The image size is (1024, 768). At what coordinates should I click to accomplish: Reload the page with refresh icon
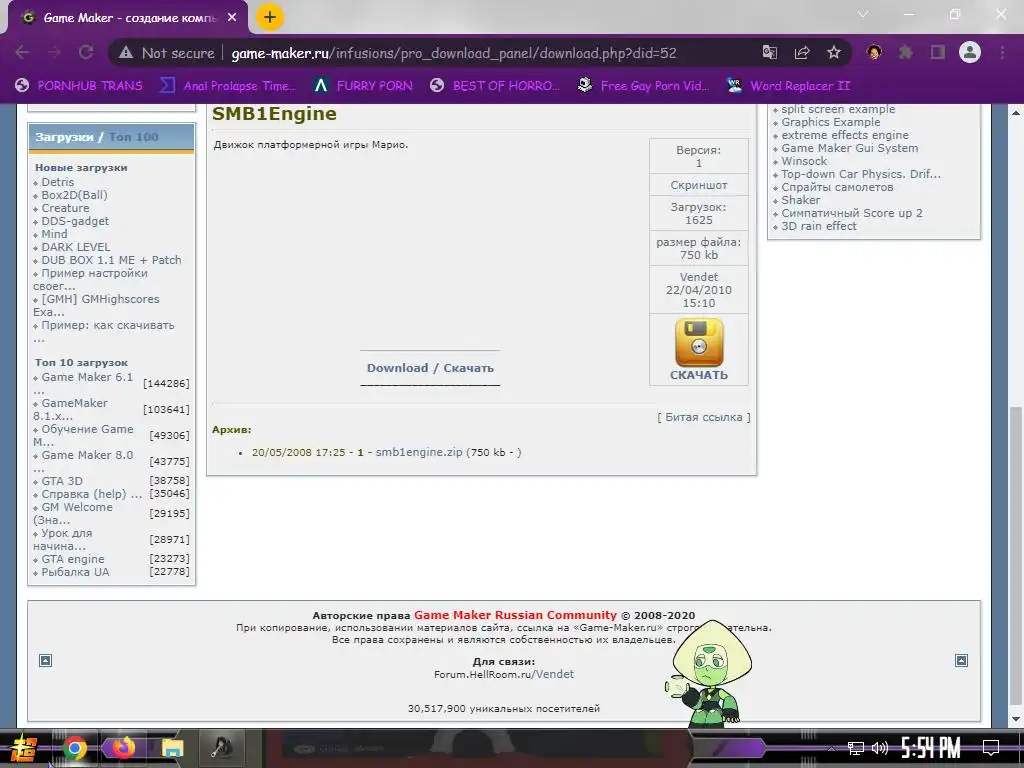click(86, 52)
